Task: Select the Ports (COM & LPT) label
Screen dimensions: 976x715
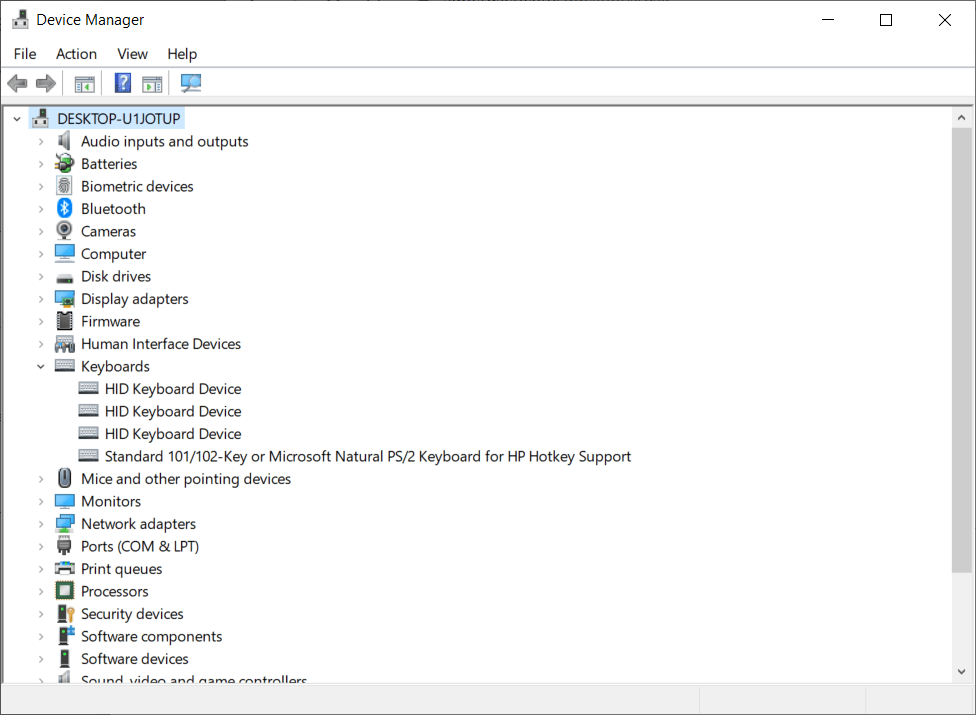Action: [x=140, y=546]
